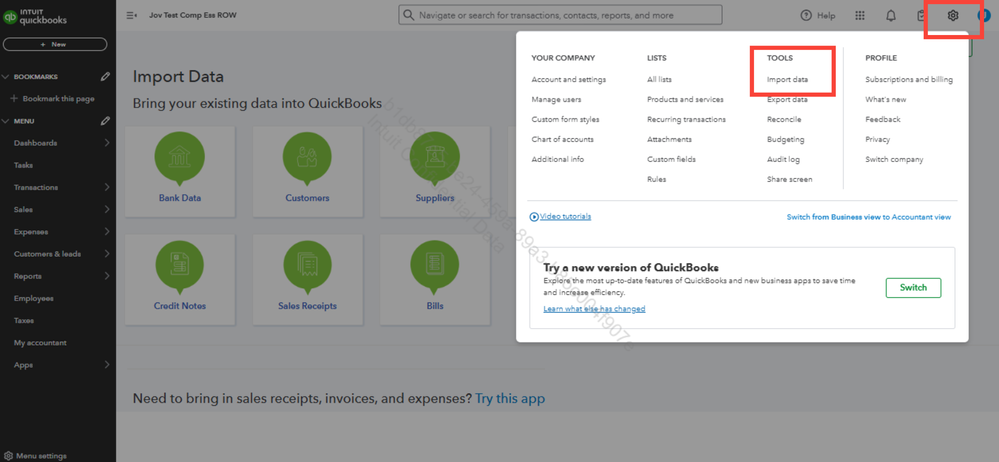Click the Bank Data import icon
Image resolution: width=999 pixels, height=462 pixels.
180,160
